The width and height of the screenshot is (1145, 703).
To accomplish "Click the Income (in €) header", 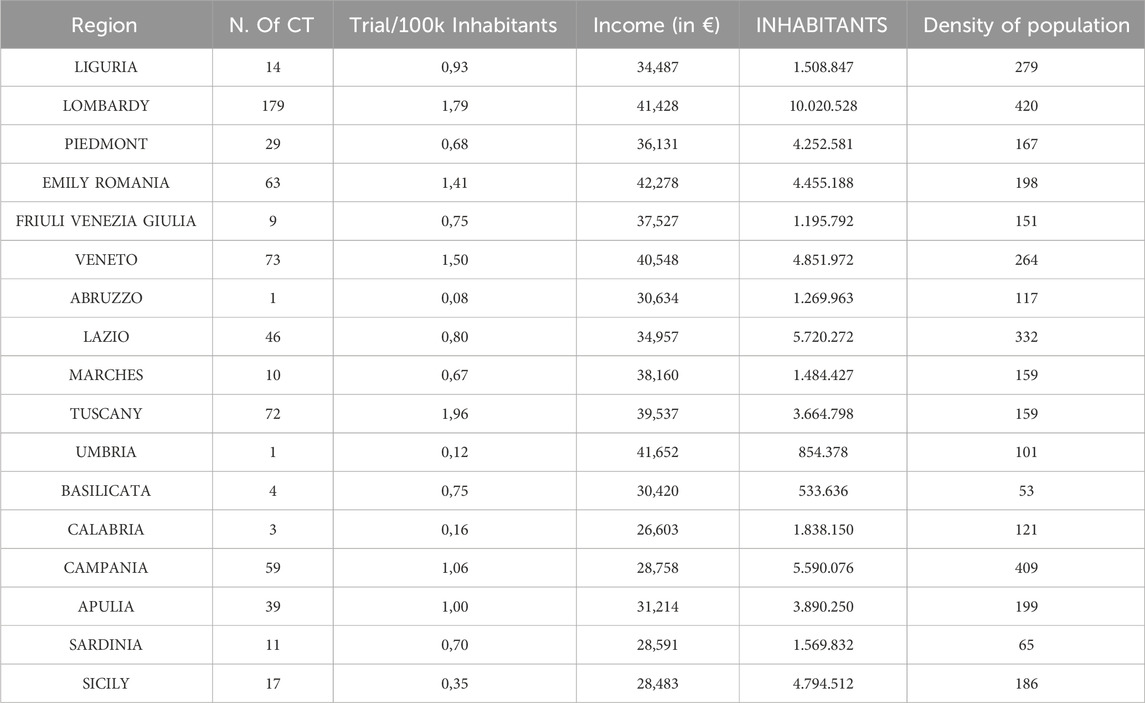I will [x=657, y=26].
